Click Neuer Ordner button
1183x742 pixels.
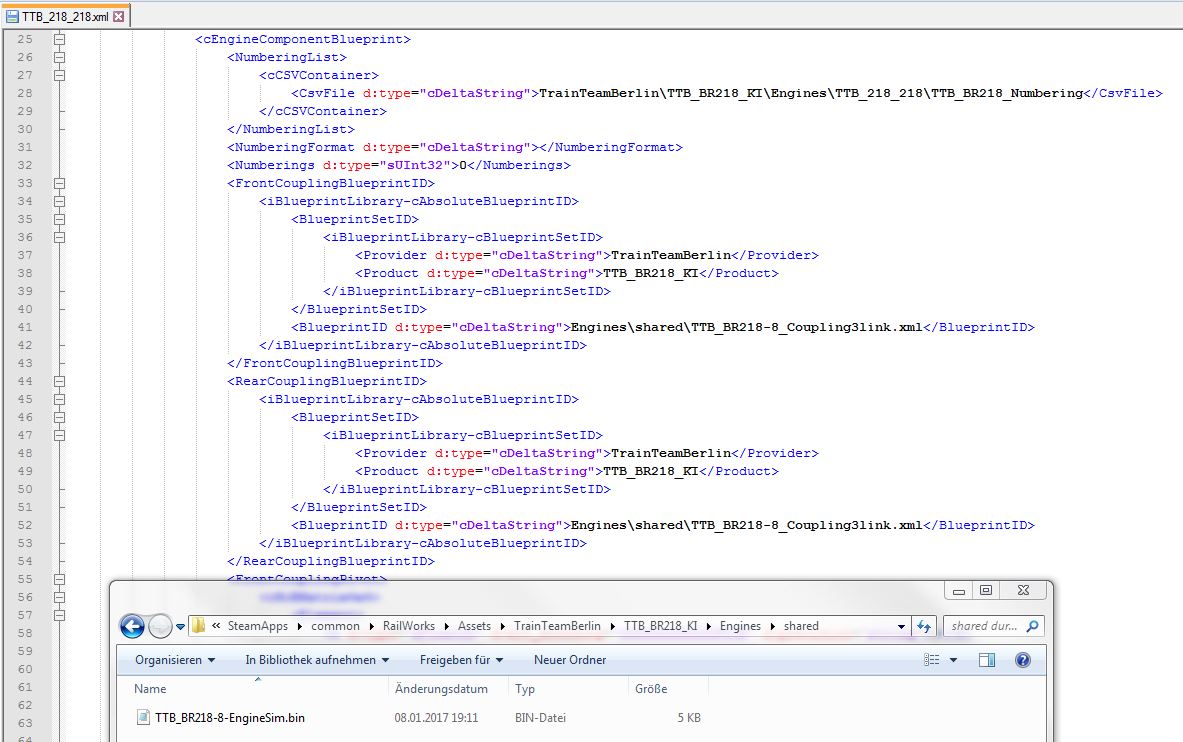click(x=570, y=660)
